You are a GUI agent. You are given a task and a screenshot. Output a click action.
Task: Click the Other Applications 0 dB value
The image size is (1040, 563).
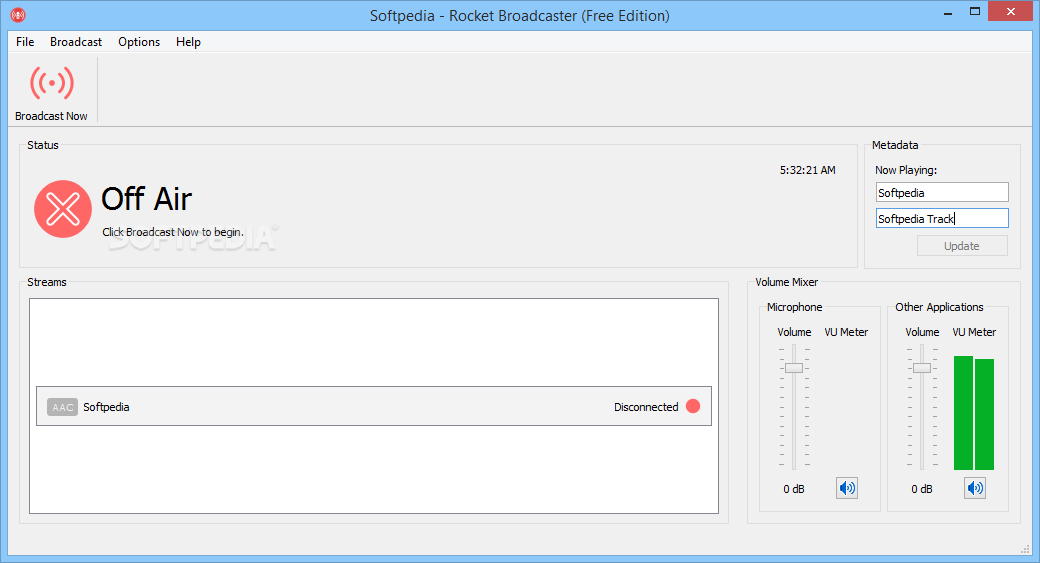(x=922, y=489)
